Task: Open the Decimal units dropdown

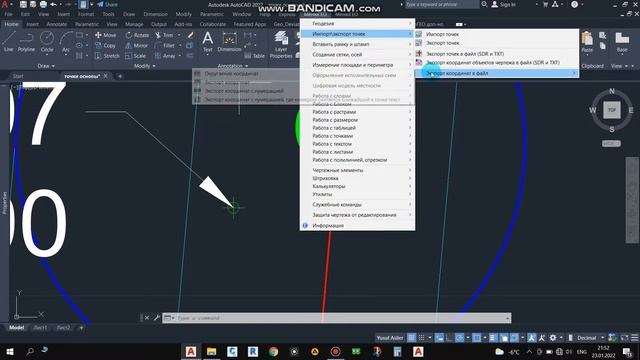Action: (x=590, y=338)
